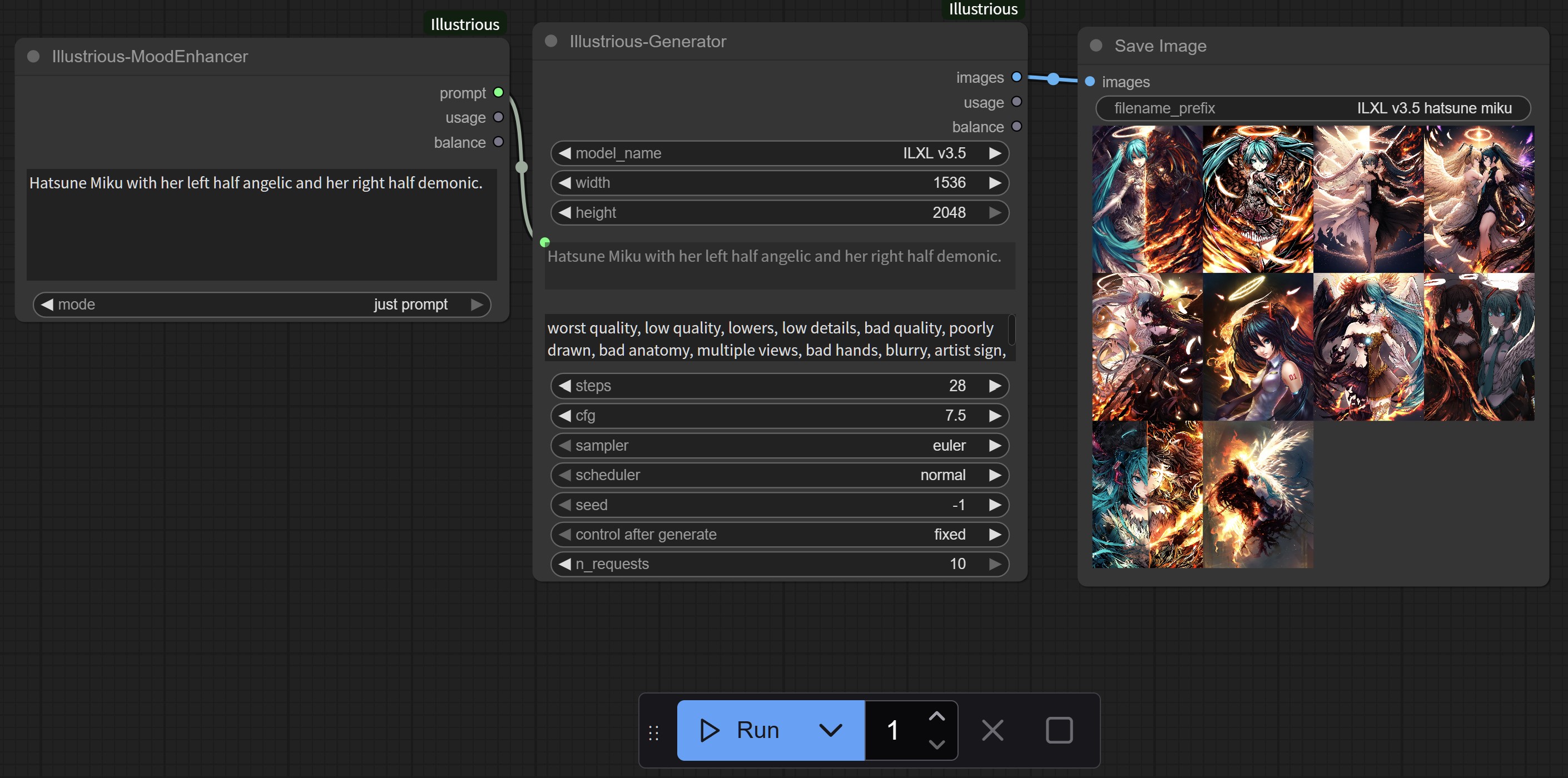The image size is (1568, 778).
Task: Decrease height using its left arrow
Action: [565, 212]
